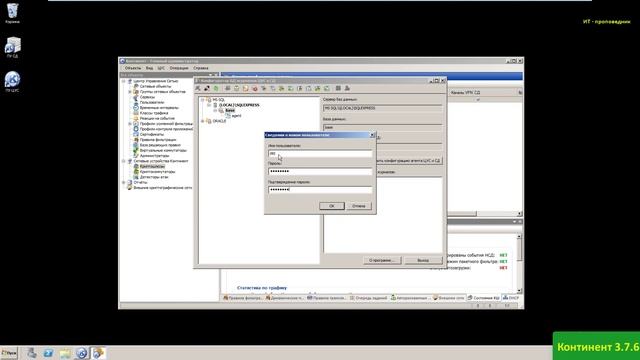Viewport: 640px width, 360px height.
Task: Open the ПУ СД desktop shortcut
Action: click(x=12, y=47)
